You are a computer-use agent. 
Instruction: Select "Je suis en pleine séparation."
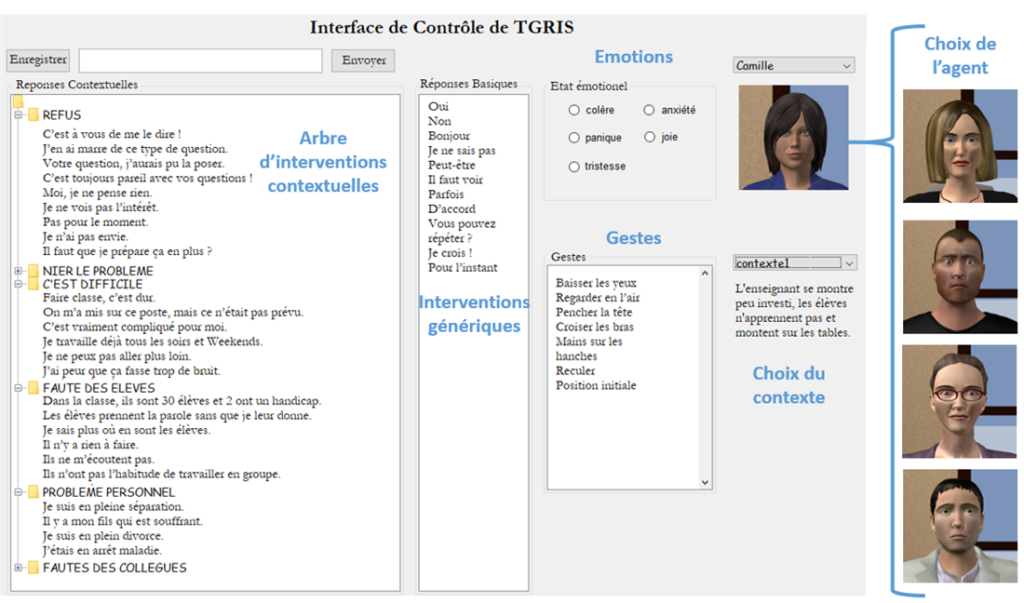click(x=114, y=506)
